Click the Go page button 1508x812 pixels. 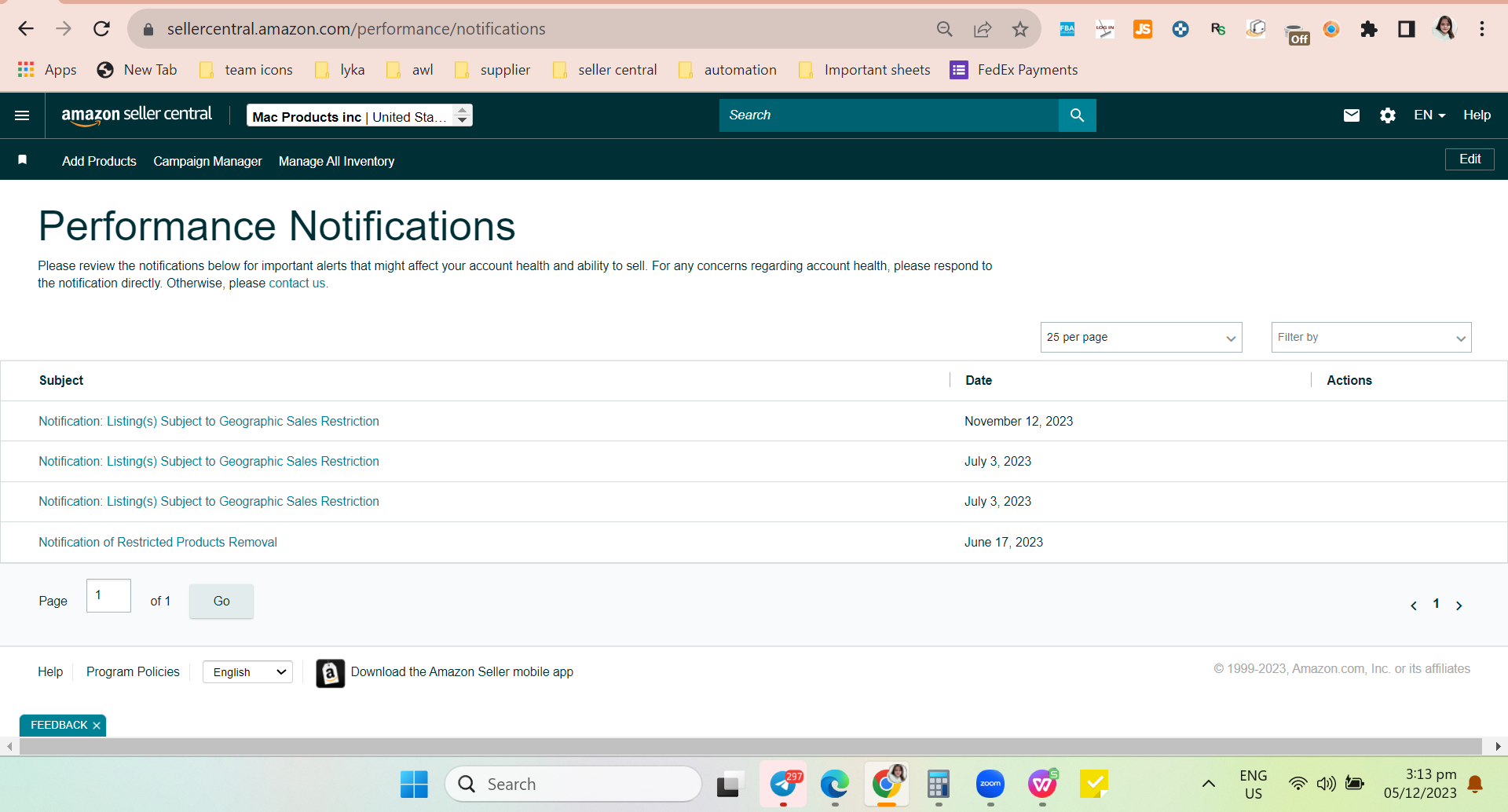(x=221, y=602)
